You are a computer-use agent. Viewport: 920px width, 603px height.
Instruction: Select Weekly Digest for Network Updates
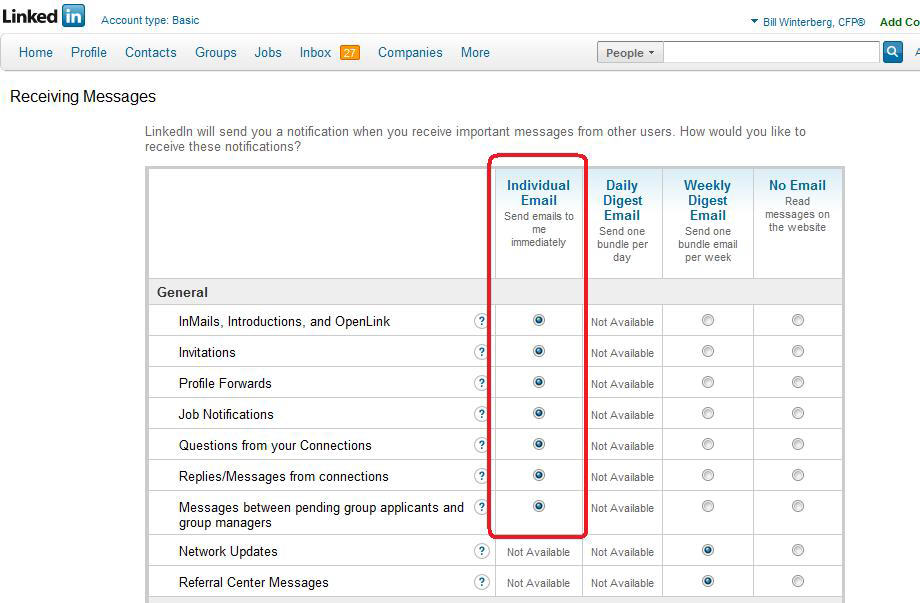coord(708,550)
